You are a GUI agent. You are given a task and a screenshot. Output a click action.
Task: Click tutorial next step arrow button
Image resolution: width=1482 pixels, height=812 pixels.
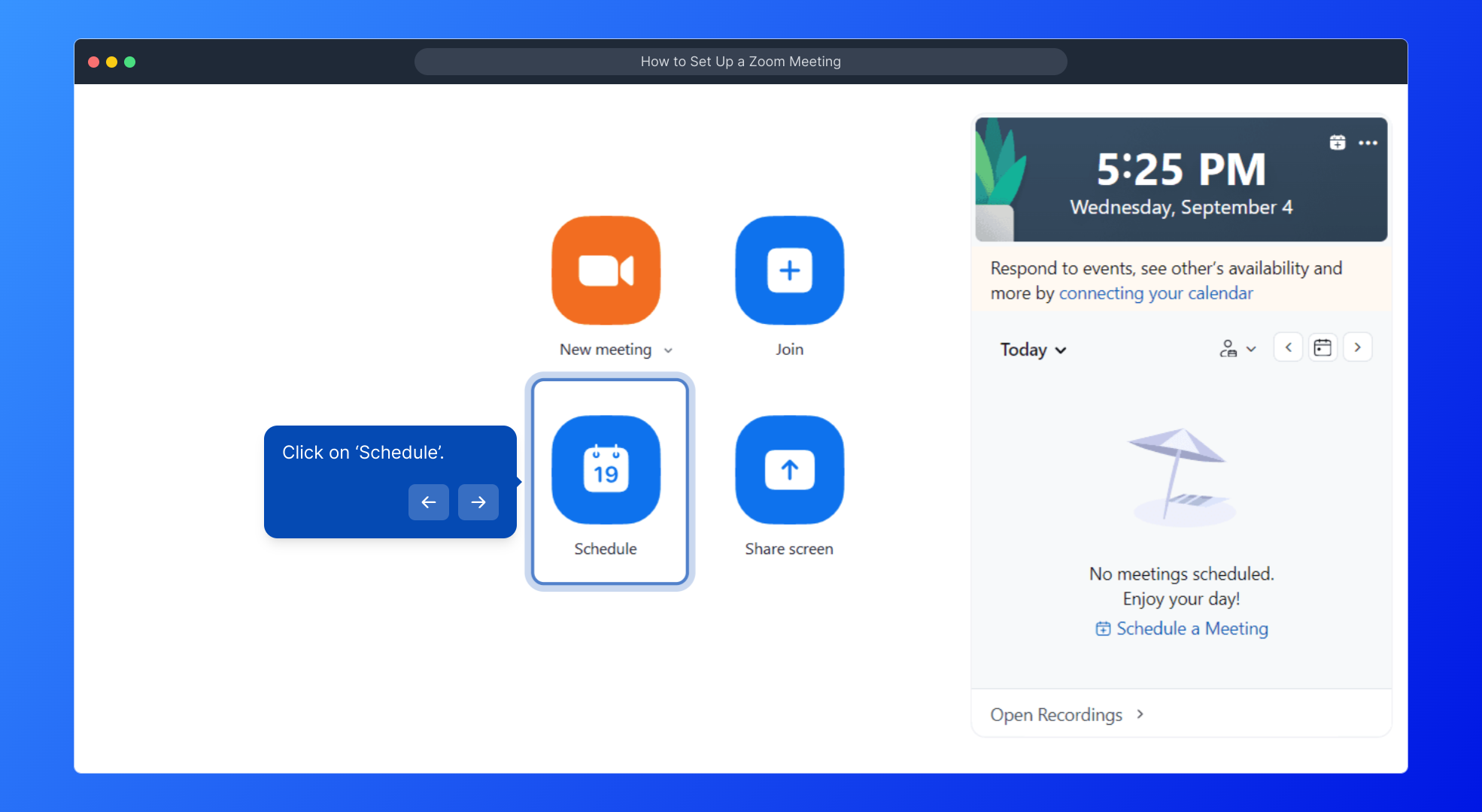(478, 502)
